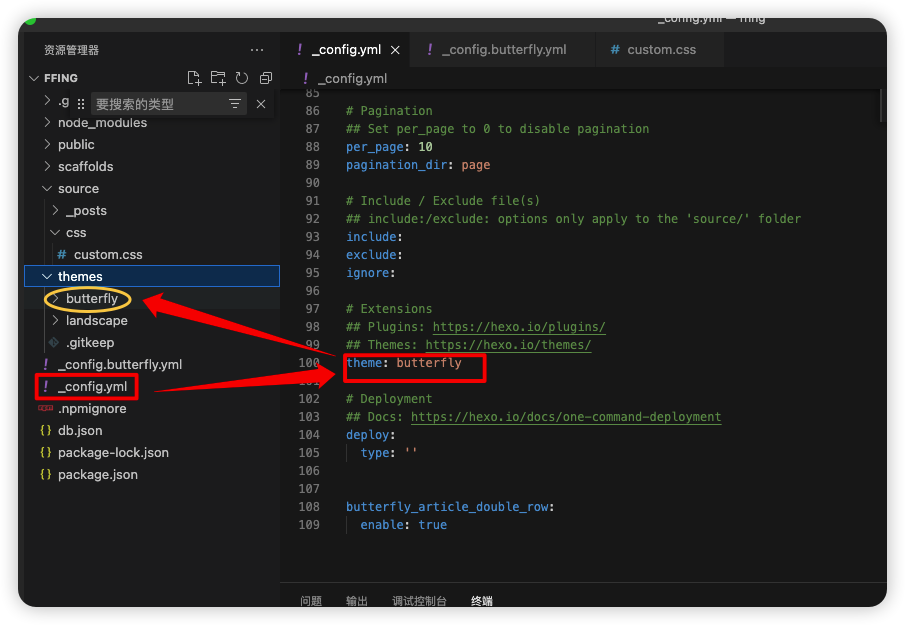Refresh the explorer file tree

coord(242,78)
